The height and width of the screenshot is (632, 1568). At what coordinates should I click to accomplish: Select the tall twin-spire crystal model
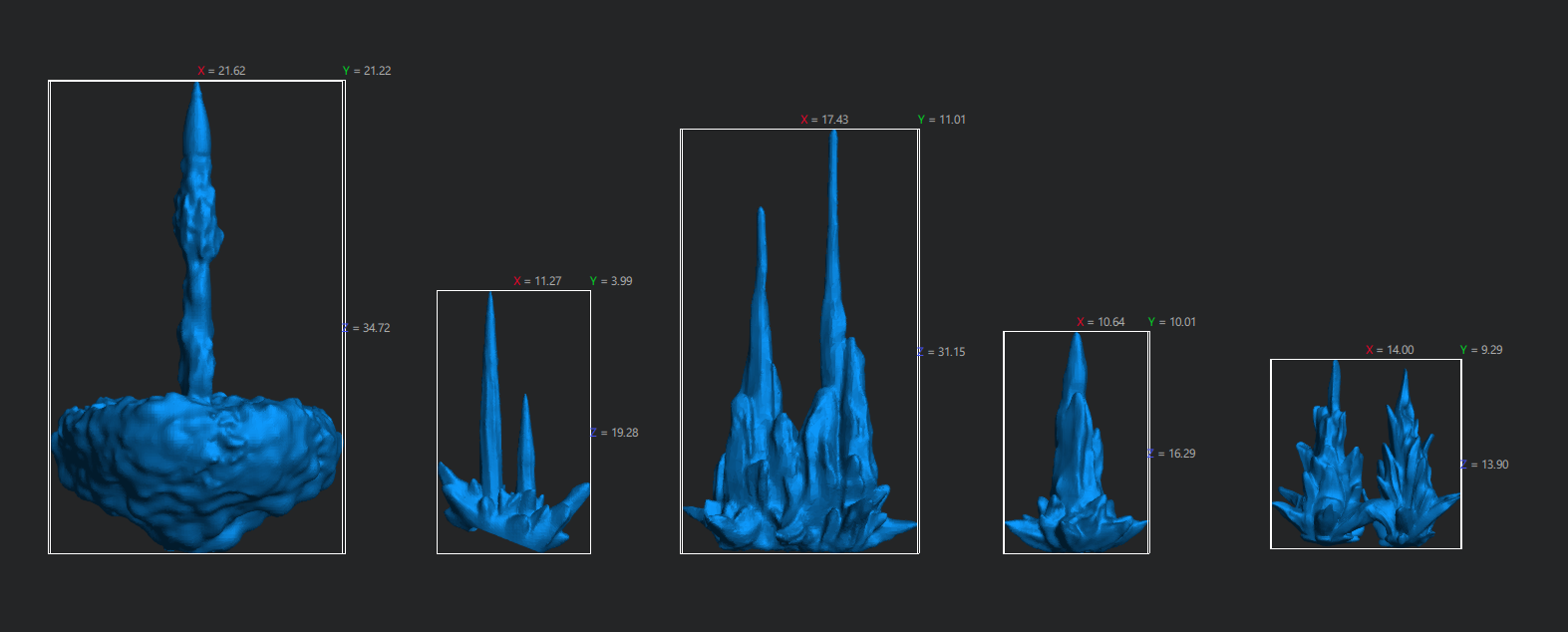click(x=797, y=449)
